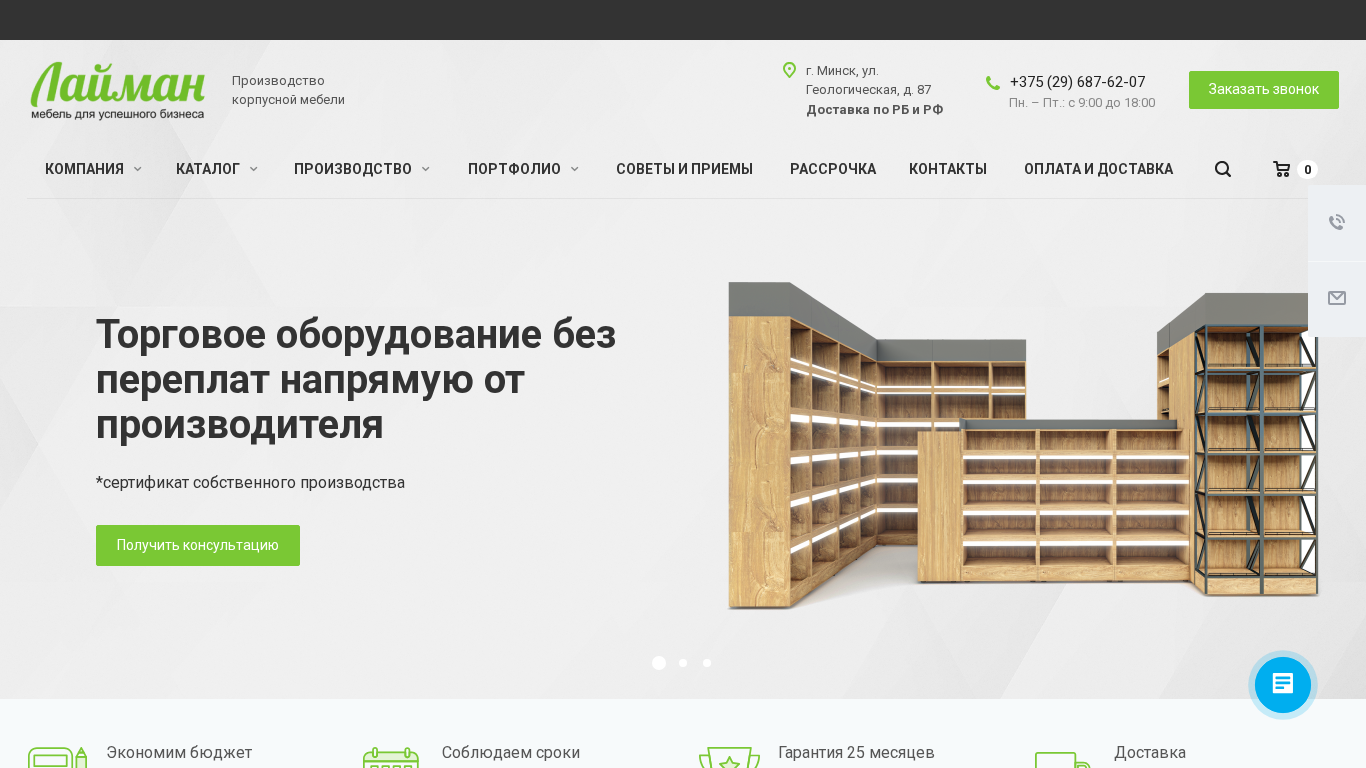
Task: Open the shopping cart icon
Action: [x=1281, y=169]
